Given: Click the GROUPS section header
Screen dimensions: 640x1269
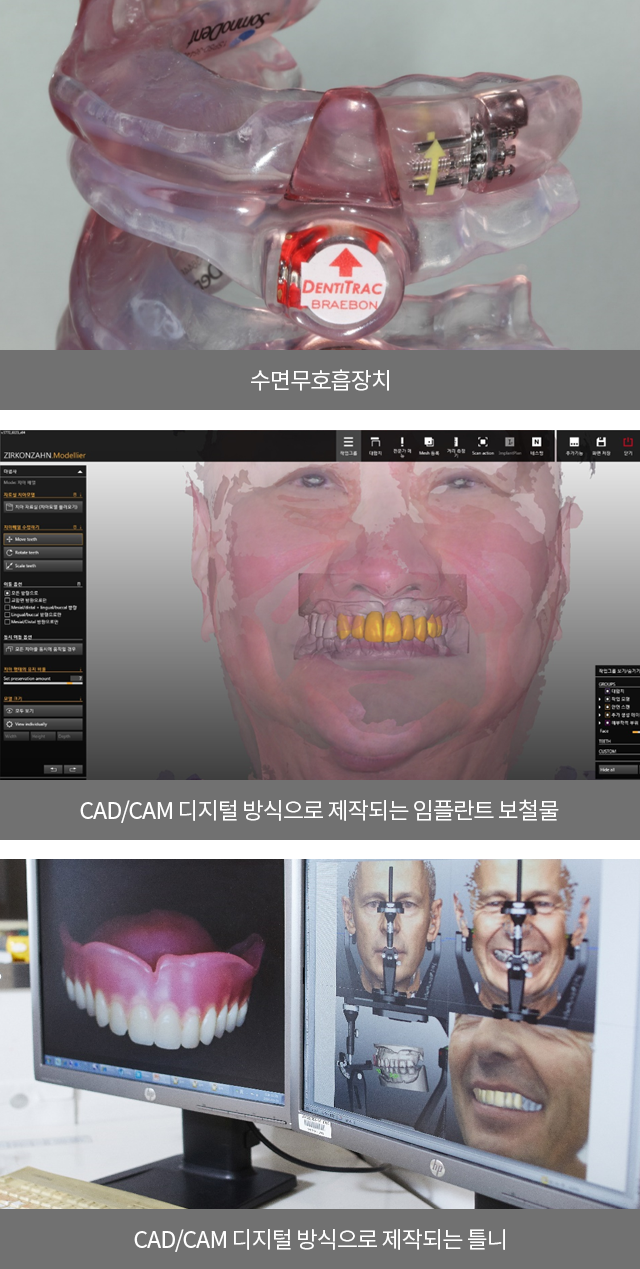Looking at the screenshot, I should tap(608, 684).
